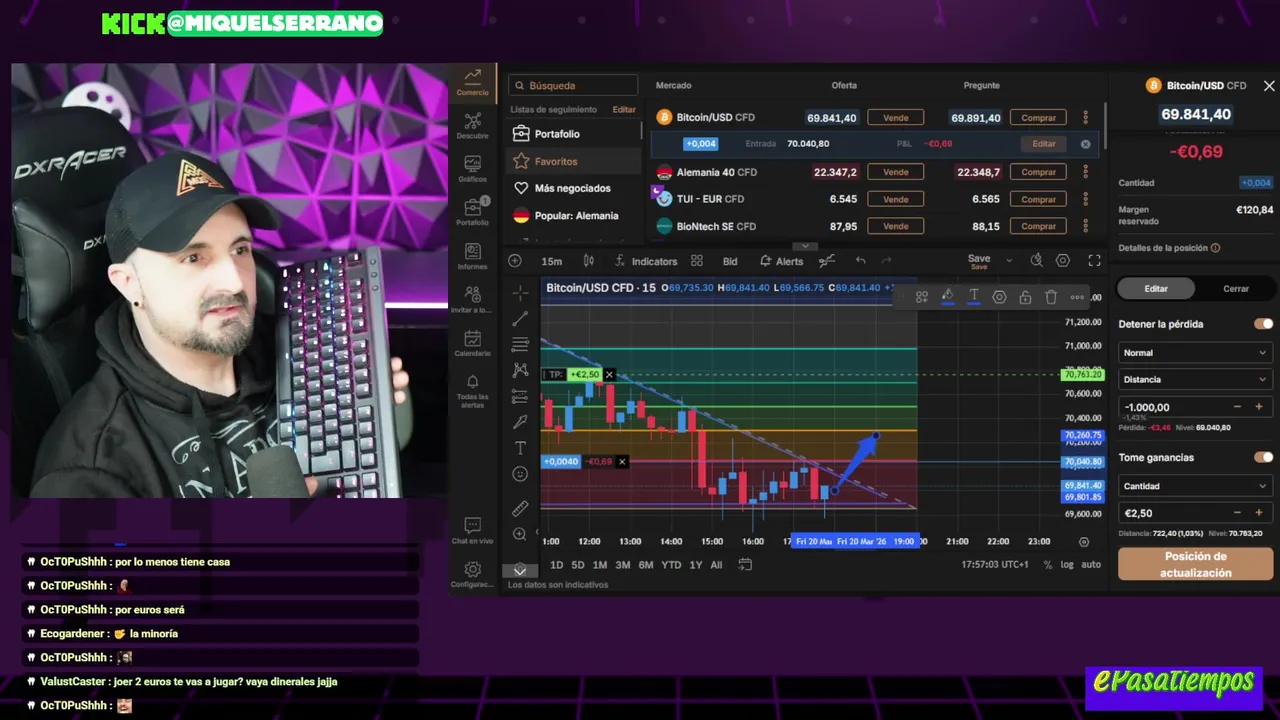Increase stop-loss distance with plus stepper

click(x=1258, y=407)
